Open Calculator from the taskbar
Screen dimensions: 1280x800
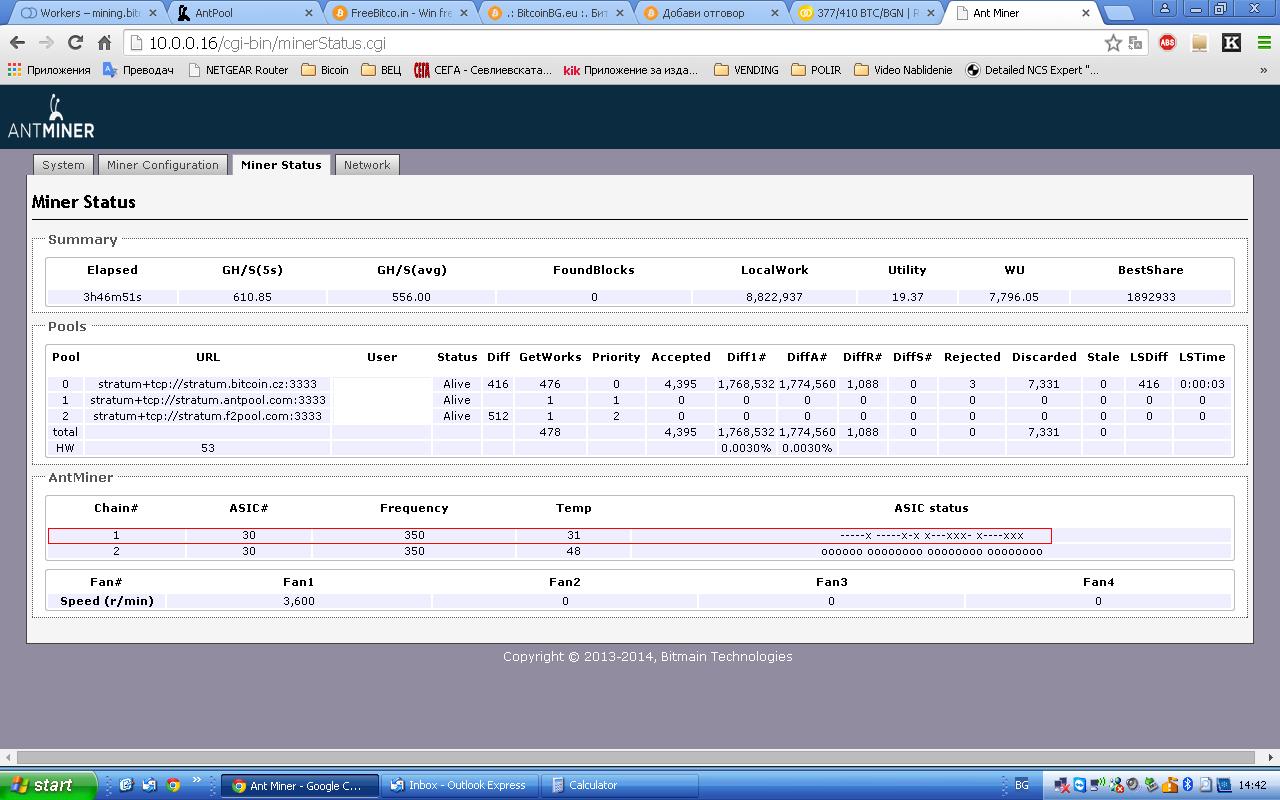[x=620, y=785]
